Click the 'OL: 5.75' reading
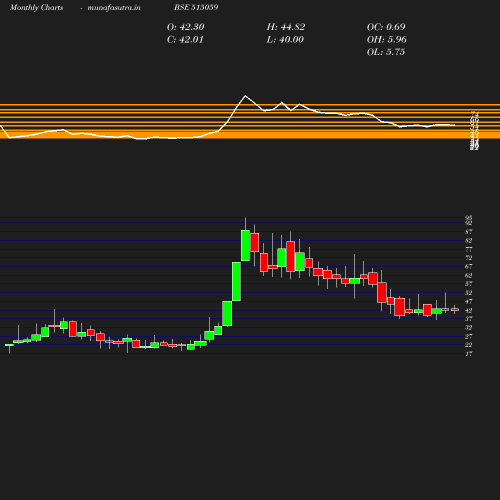This screenshot has height=500, width=500. coord(386,52)
